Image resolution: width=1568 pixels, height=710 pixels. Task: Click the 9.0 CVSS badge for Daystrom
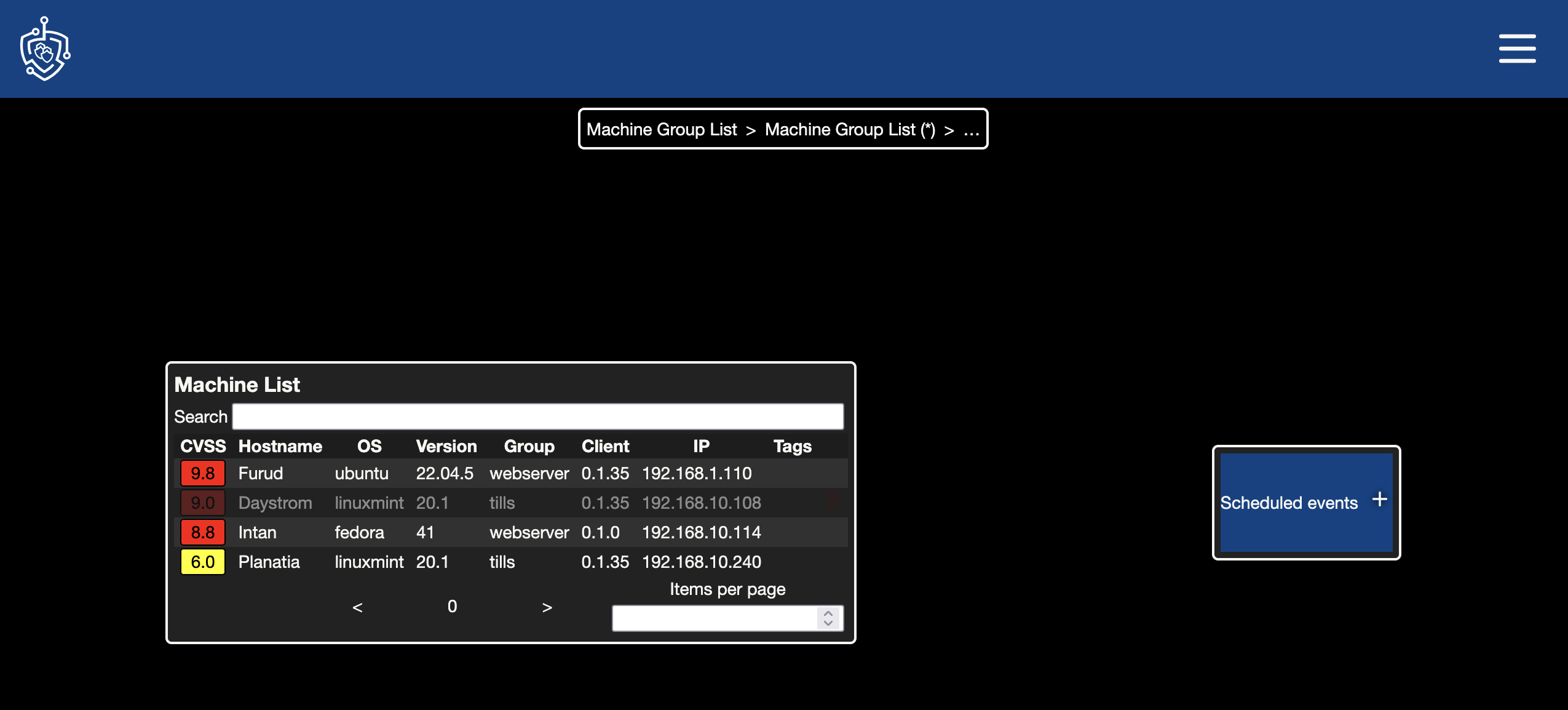pyautogui.click(x=202, y=503)
